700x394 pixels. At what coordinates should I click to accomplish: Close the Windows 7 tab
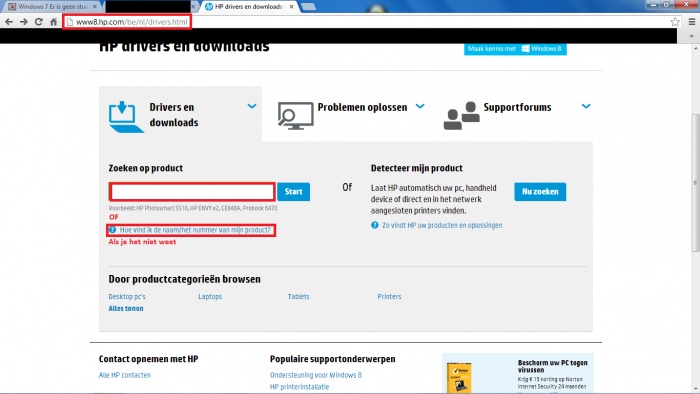tap(95, 7)
